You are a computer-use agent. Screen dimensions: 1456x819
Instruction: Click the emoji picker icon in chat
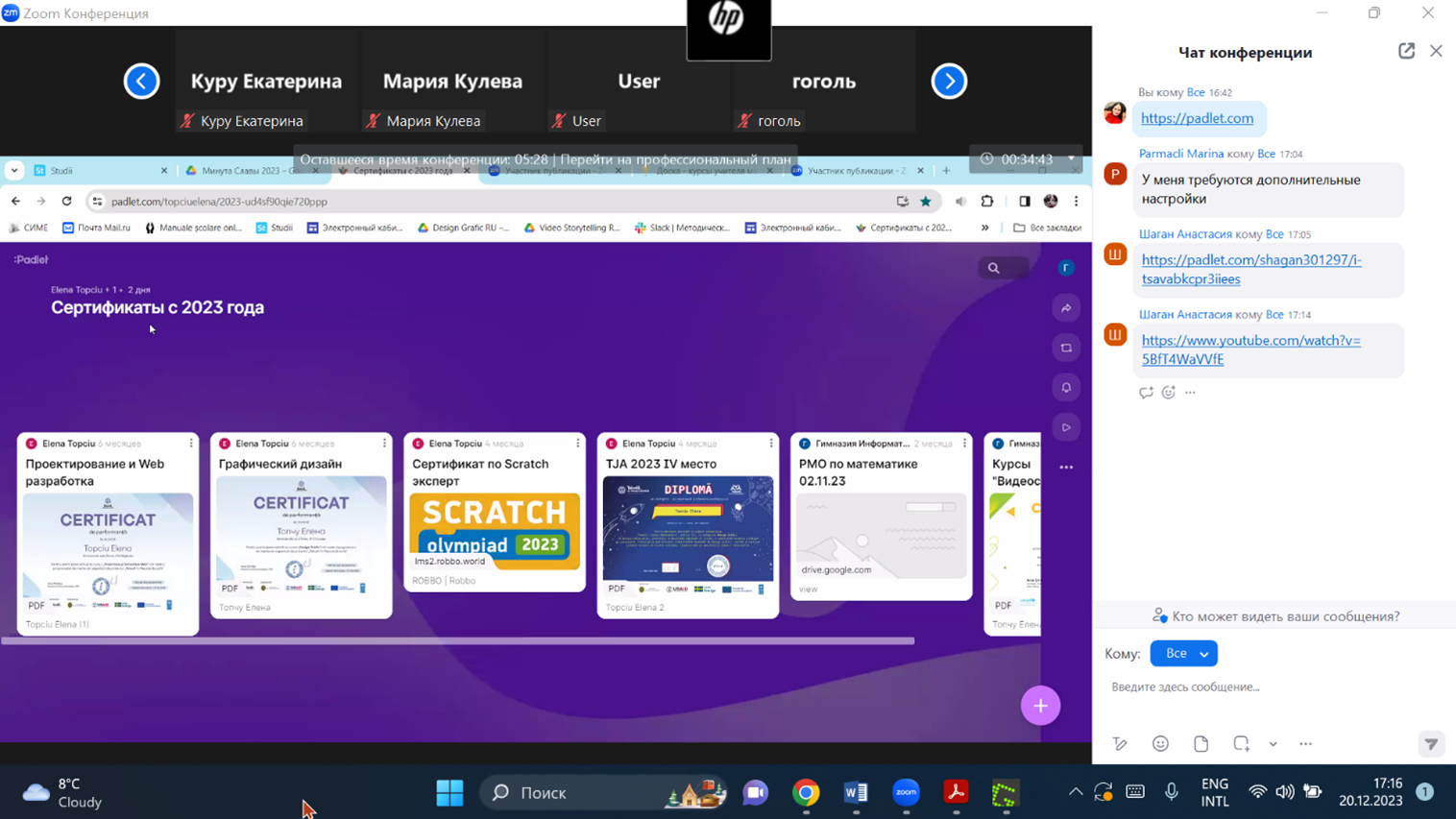click(1160, 744)
